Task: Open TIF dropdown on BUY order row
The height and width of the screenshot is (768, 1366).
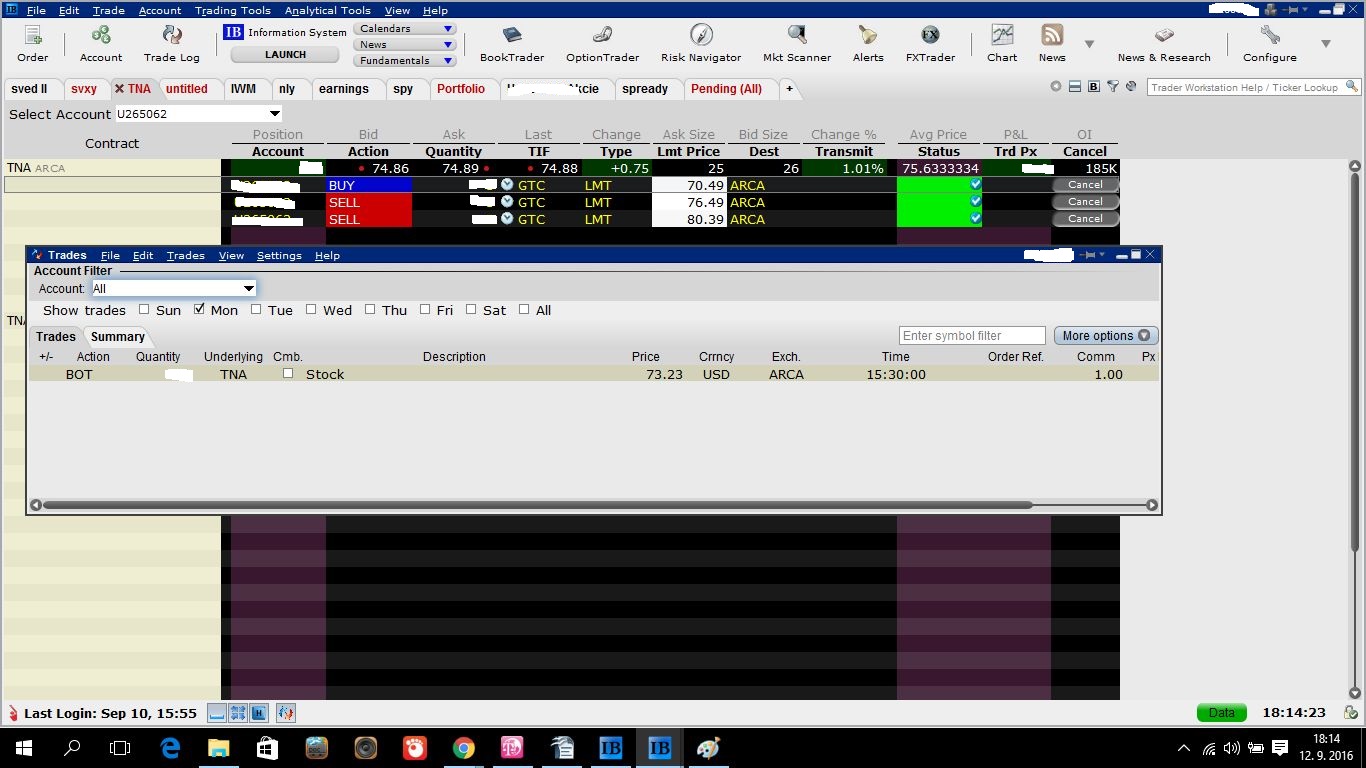Action: pos(507,185)
